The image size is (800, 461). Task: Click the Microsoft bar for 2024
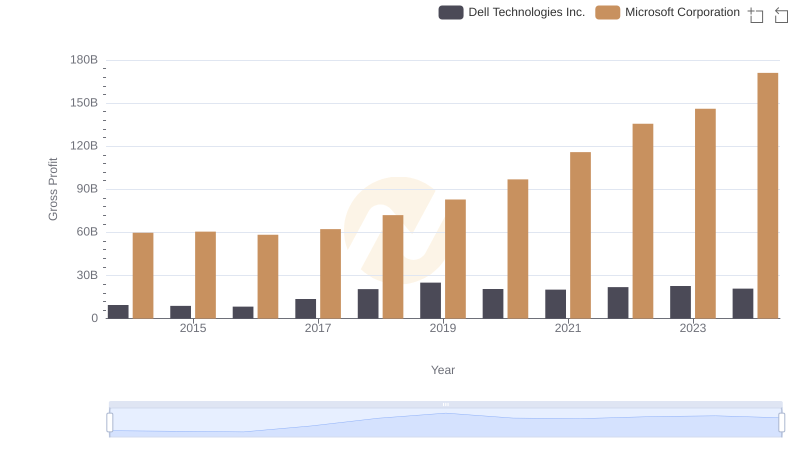click(768, 196)
